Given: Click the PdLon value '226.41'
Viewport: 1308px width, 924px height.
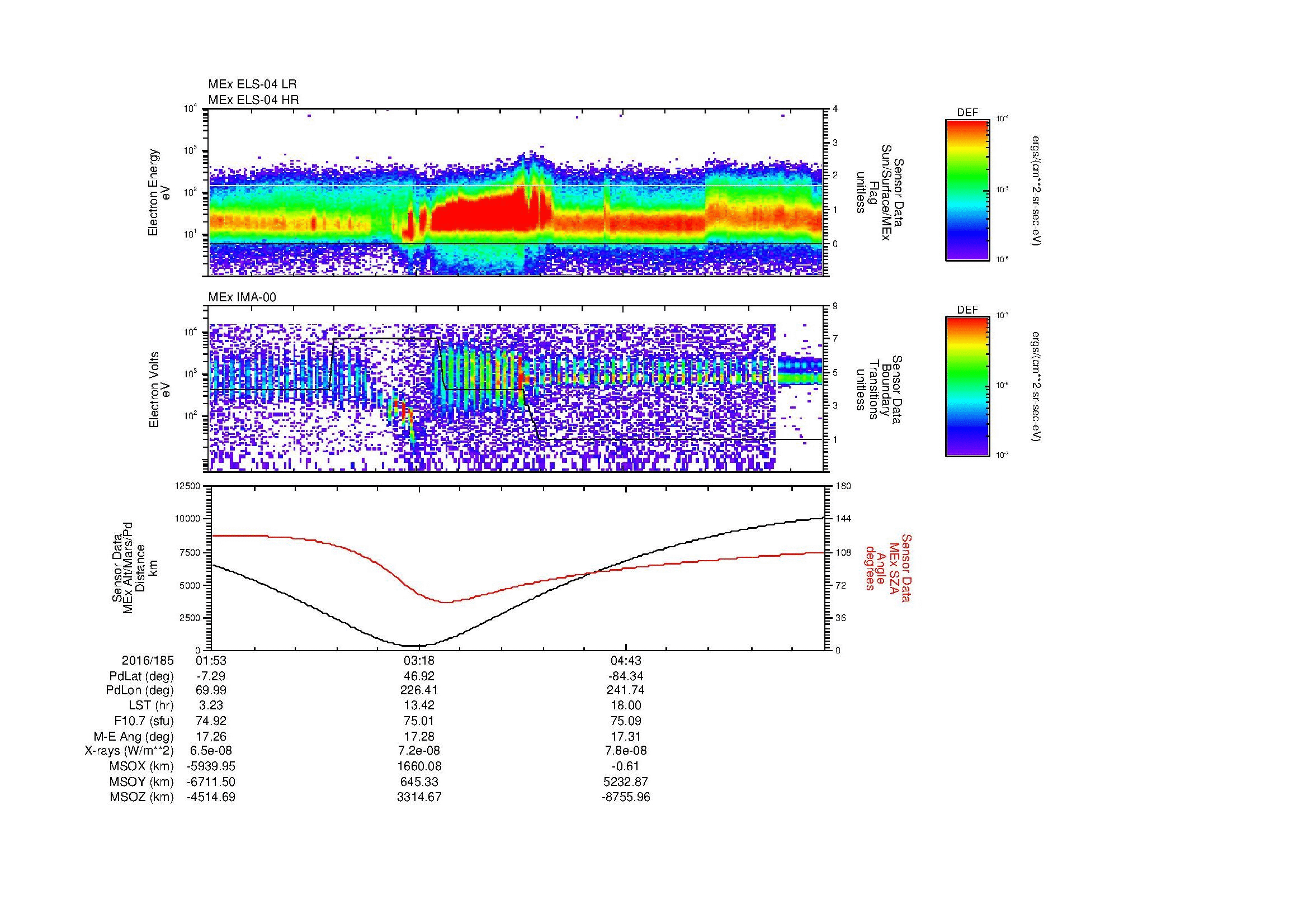Looking at the screenshot, I should pyautogui.click(x=419, y=690).
